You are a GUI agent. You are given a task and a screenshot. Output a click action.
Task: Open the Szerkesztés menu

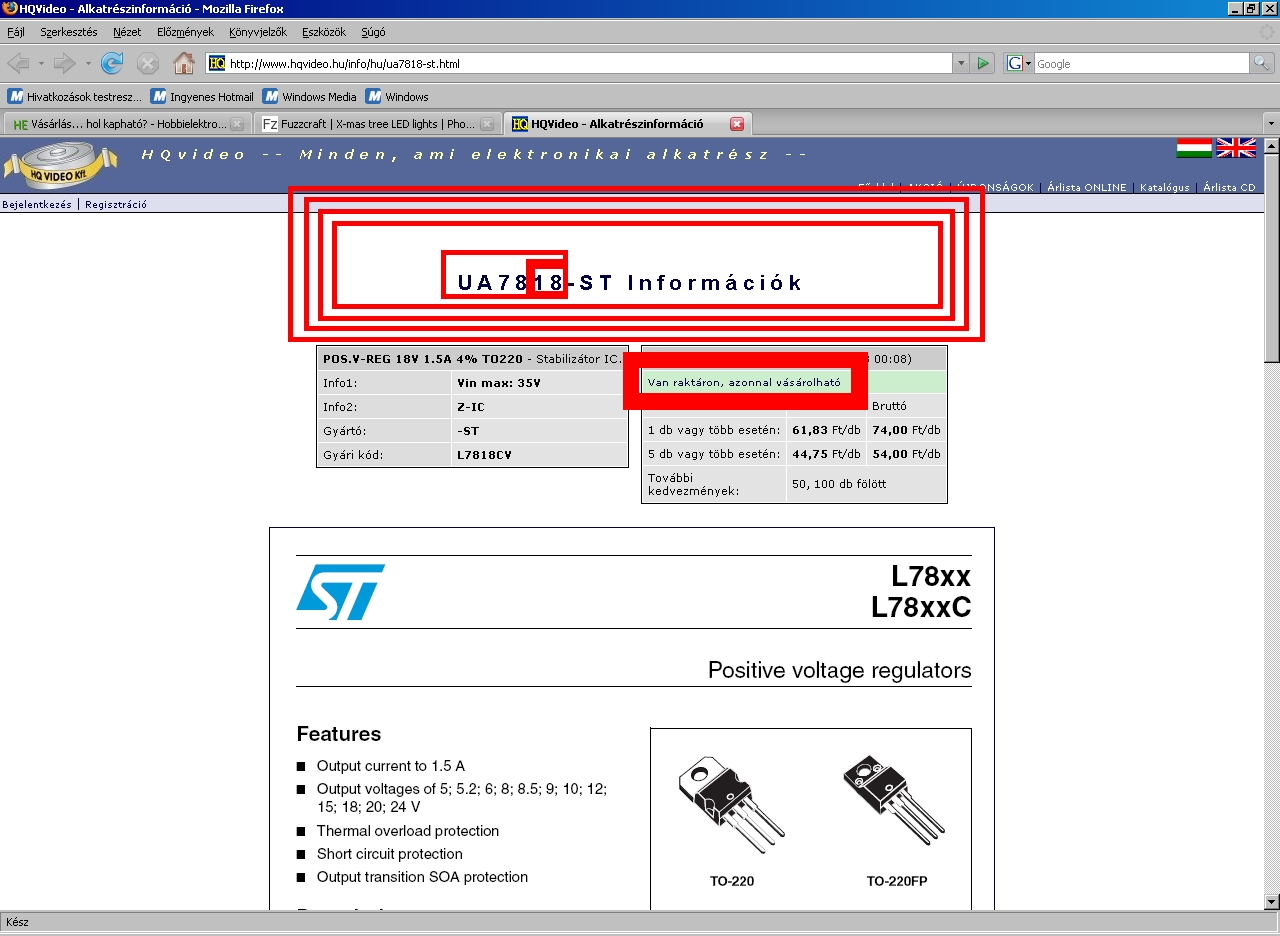click(x=69, y=32)
